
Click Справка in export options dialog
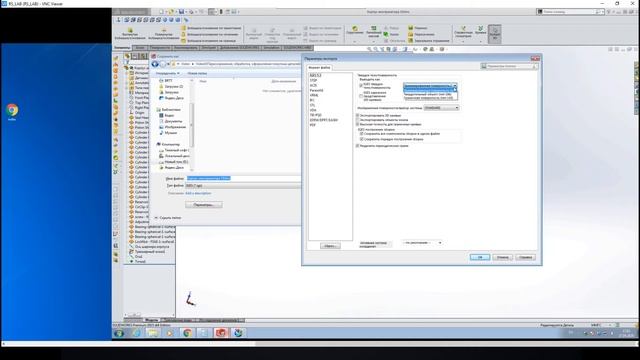tap(525, 257)
